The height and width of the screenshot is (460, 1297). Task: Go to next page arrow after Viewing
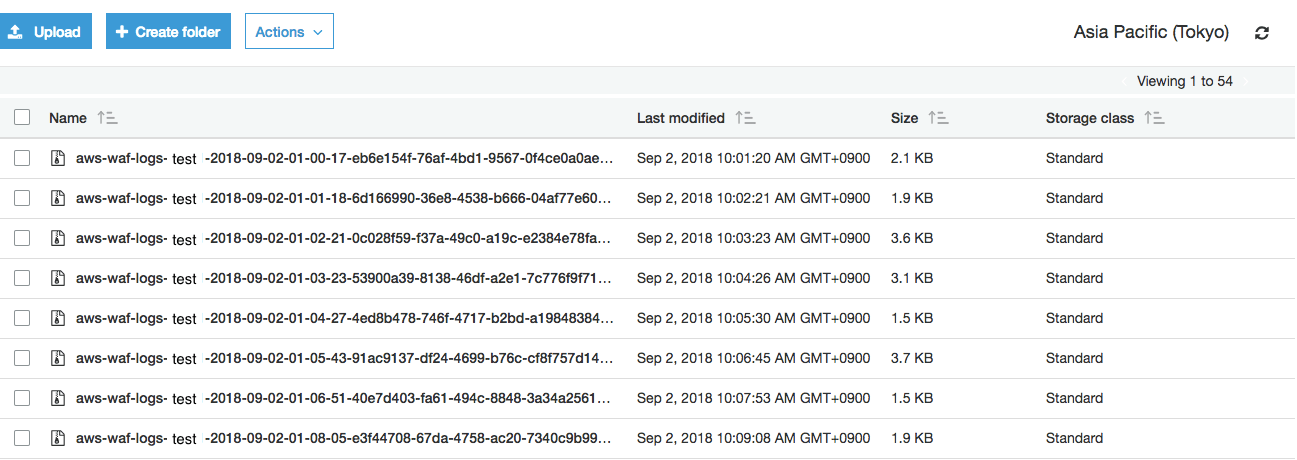click(x=1247, y=82)
